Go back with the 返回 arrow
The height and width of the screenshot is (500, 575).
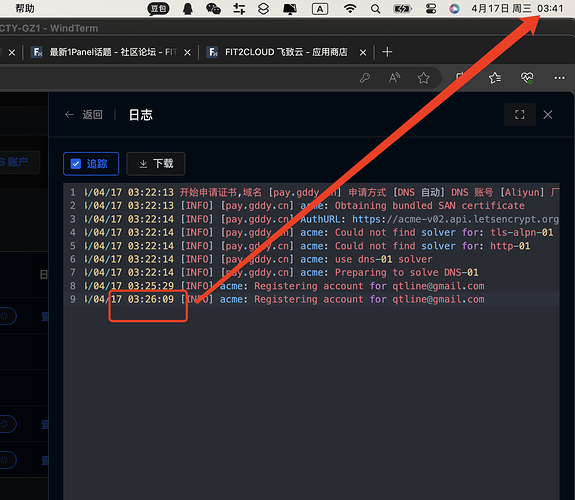tap(84, 115)
